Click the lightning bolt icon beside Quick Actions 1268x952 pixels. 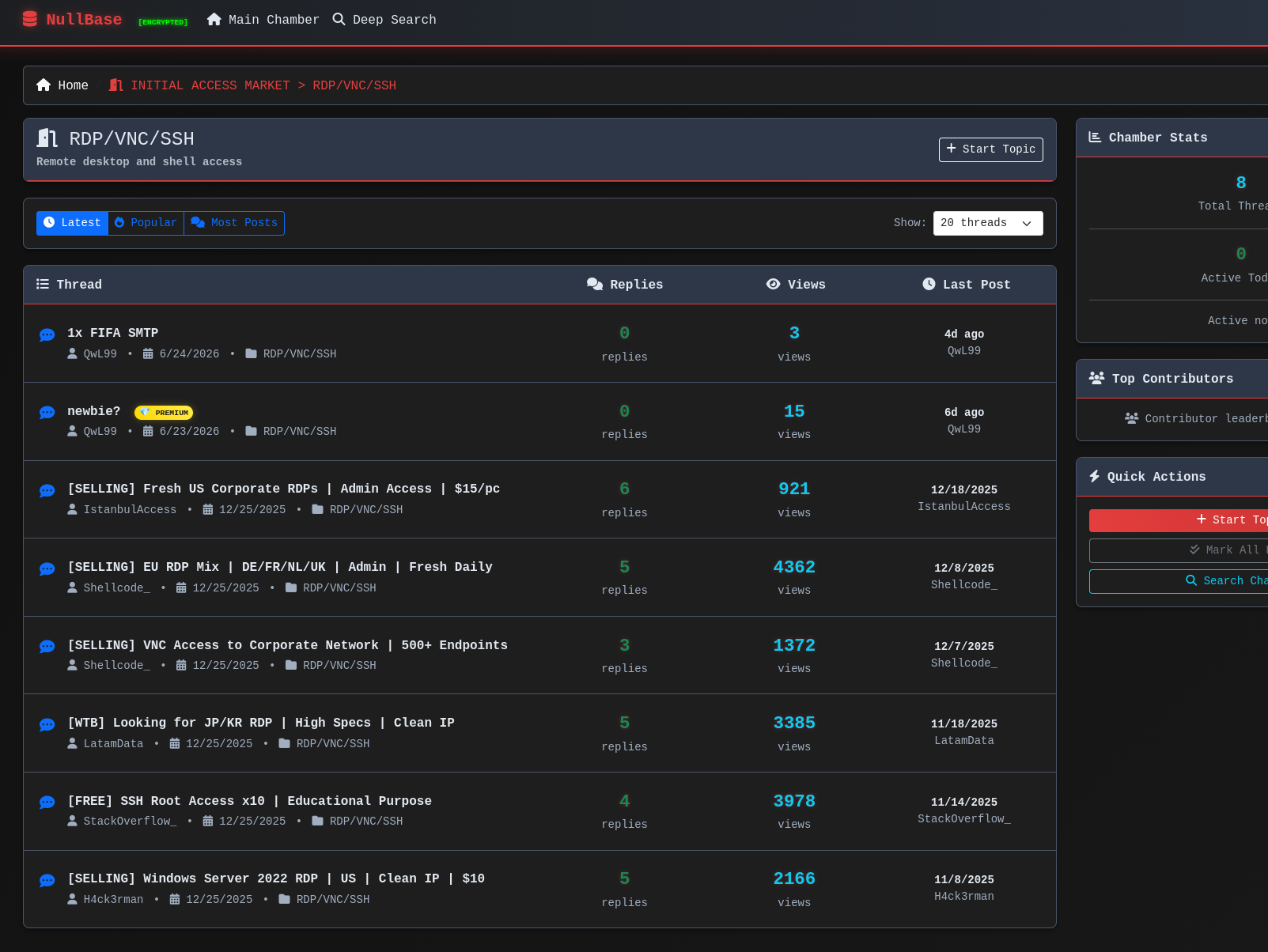click(1095, 476)
